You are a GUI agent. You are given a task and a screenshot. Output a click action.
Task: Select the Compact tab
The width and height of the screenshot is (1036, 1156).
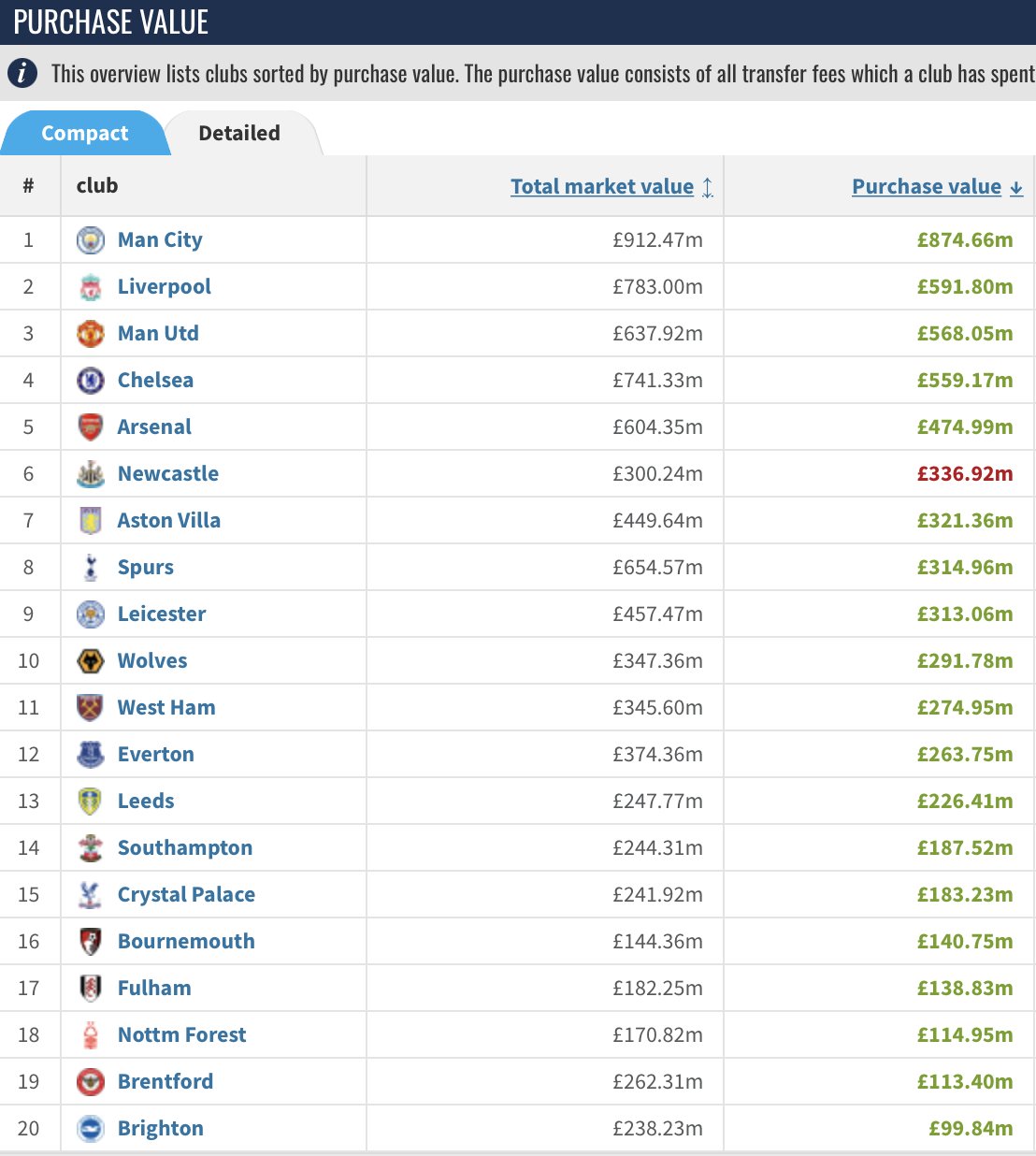pyautogui.click(x=85, y=133)
